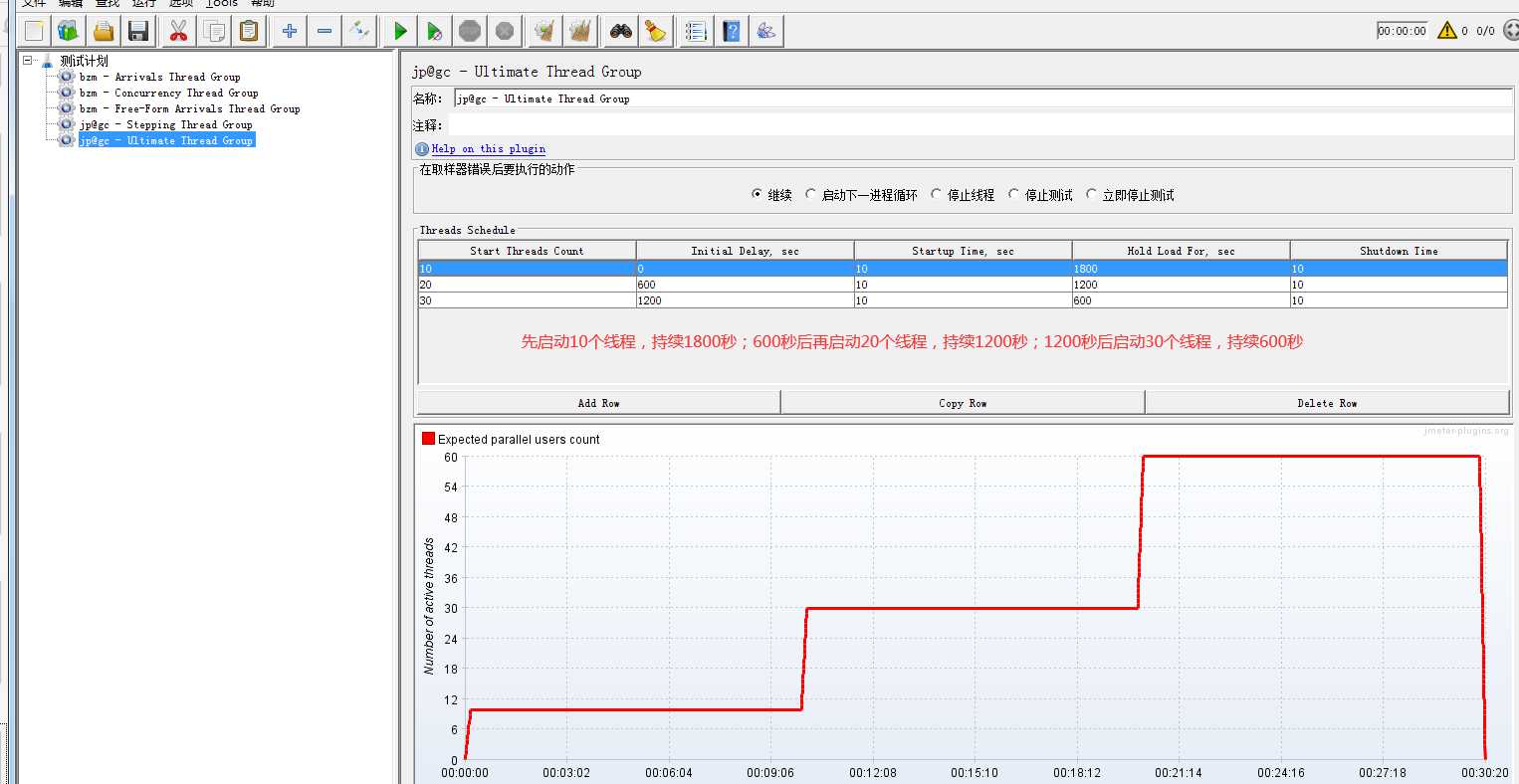Open the function helper dialog icon
The image size is (1519, 784).
point(696,31)
